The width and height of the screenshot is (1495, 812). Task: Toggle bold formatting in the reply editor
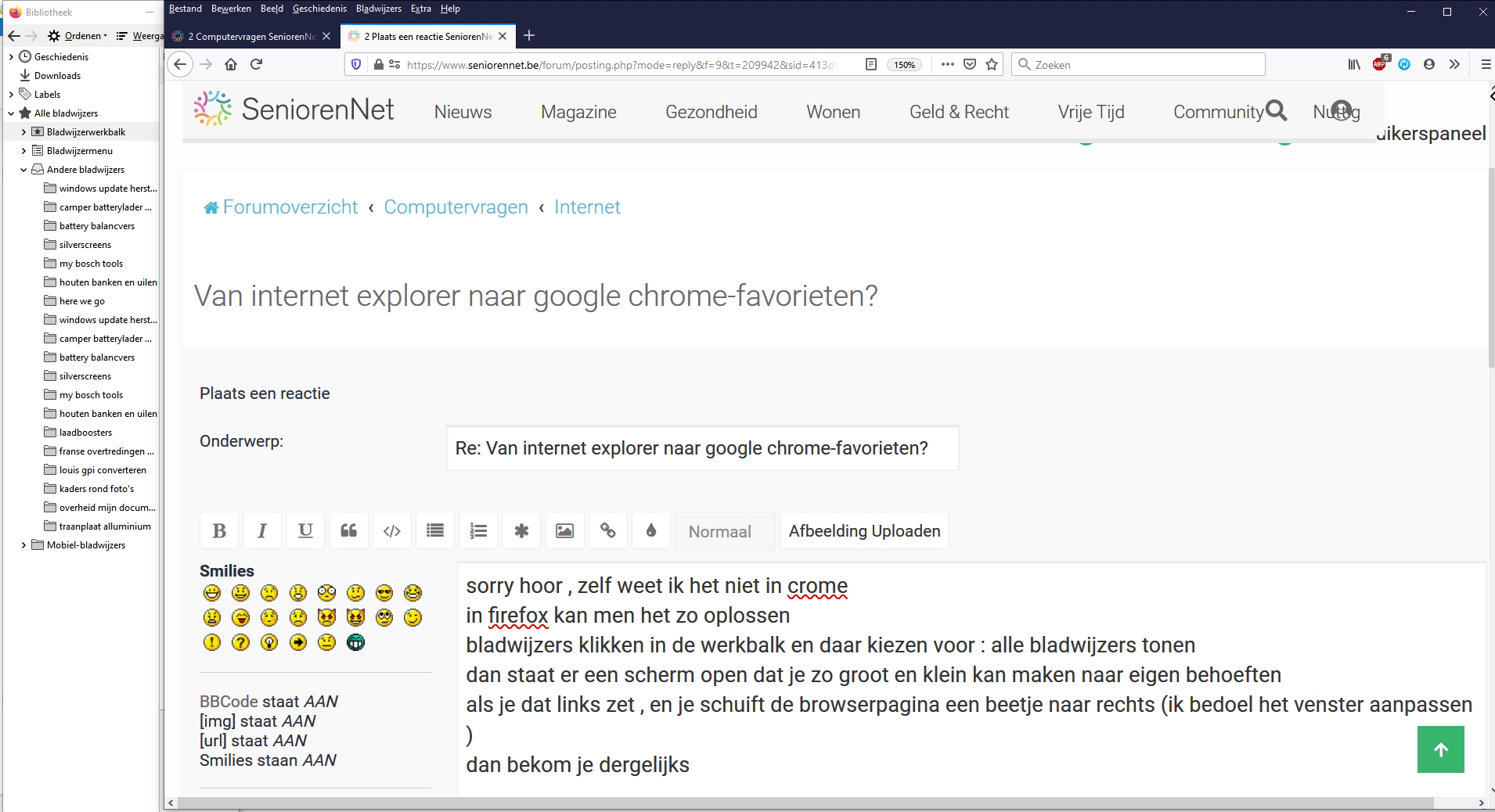(219, 531)
